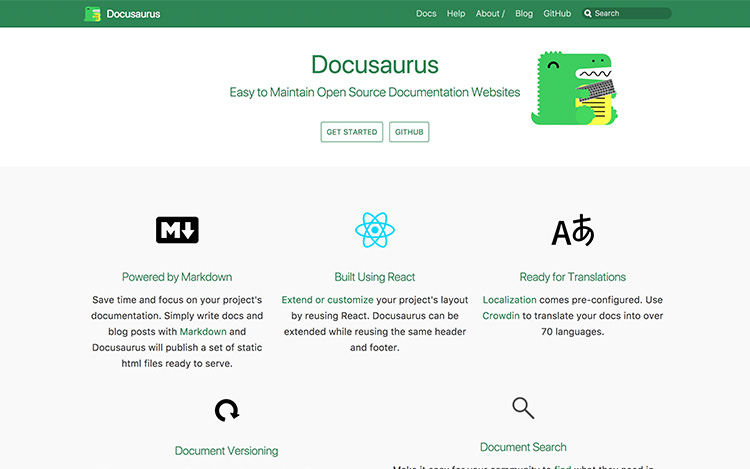Select the Document Search heading

coord(523,447)
